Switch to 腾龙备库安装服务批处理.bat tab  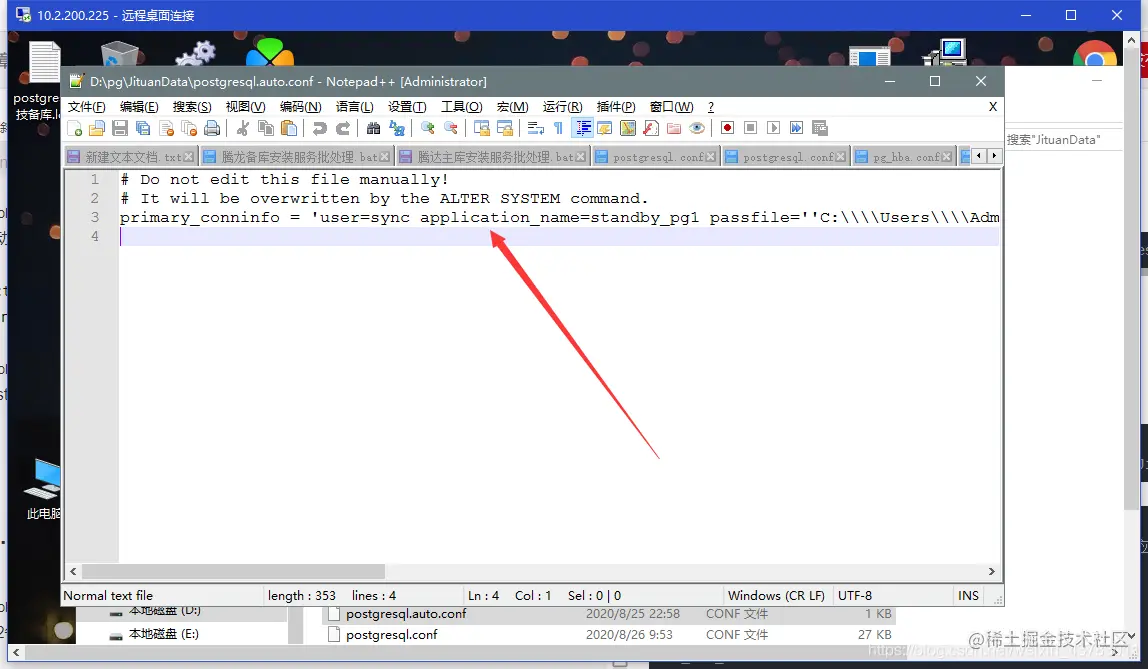tap(297, 157)
